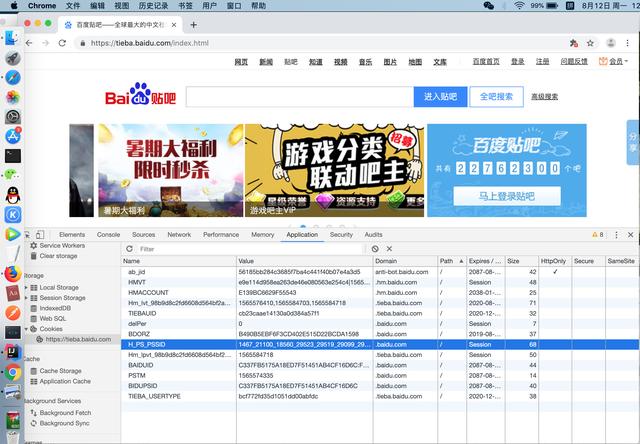Select the ab_jid cookie row
640x444 pixels.
coord(380,272)
